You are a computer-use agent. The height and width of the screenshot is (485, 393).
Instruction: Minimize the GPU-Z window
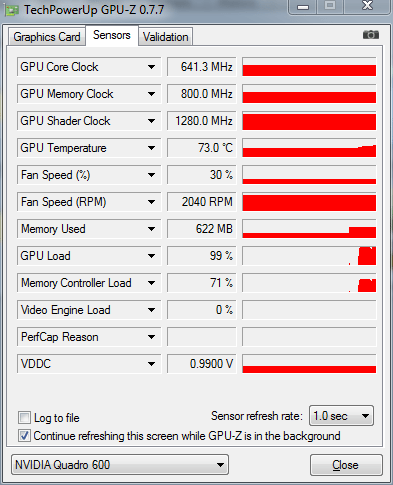coord(303,7)
